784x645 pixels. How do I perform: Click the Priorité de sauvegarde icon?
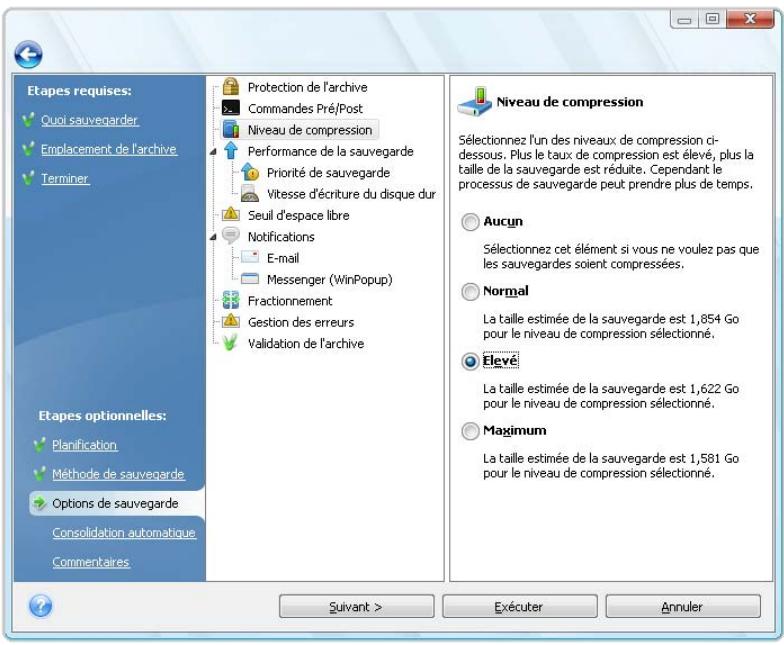pos(250,172)
